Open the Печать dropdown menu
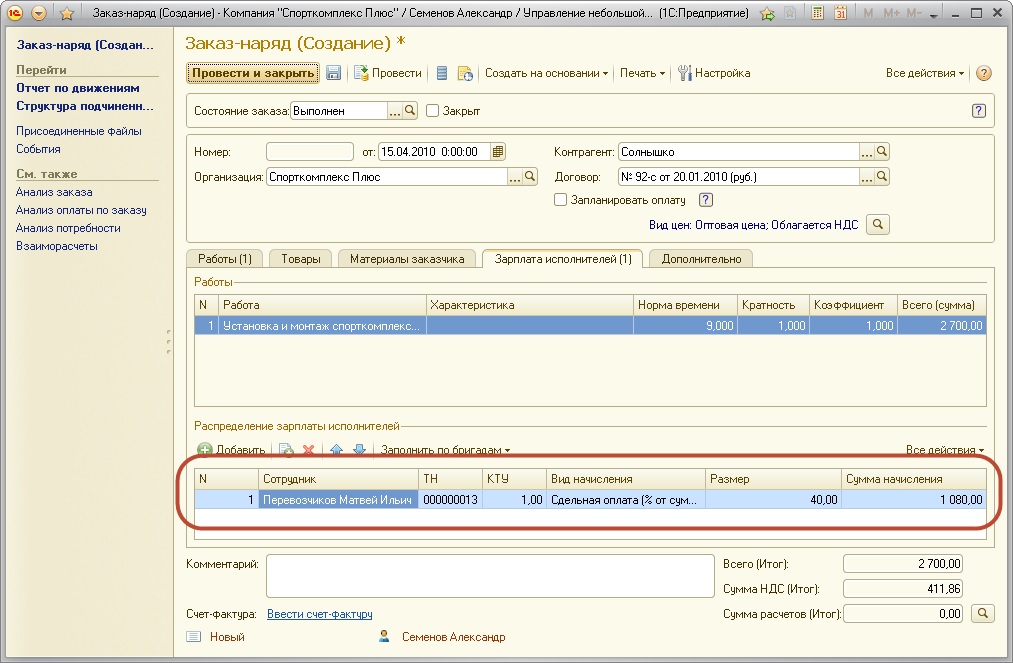This screenshot has width=1013, height=663. pyautogui.click(x=642, y=73)
